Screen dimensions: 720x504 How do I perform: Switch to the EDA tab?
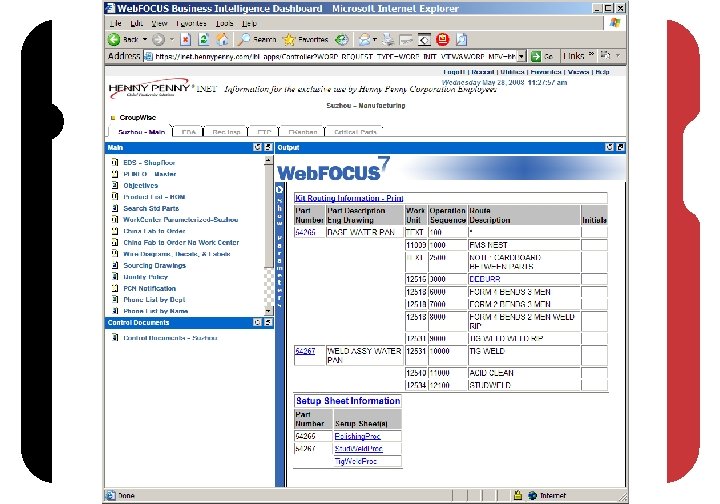click(189, 132)
